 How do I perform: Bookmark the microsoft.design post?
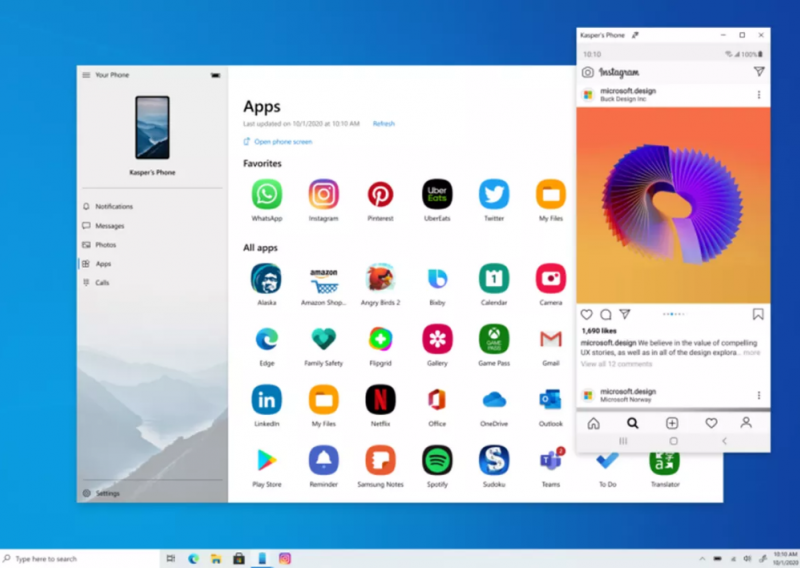tap(758, 314)
